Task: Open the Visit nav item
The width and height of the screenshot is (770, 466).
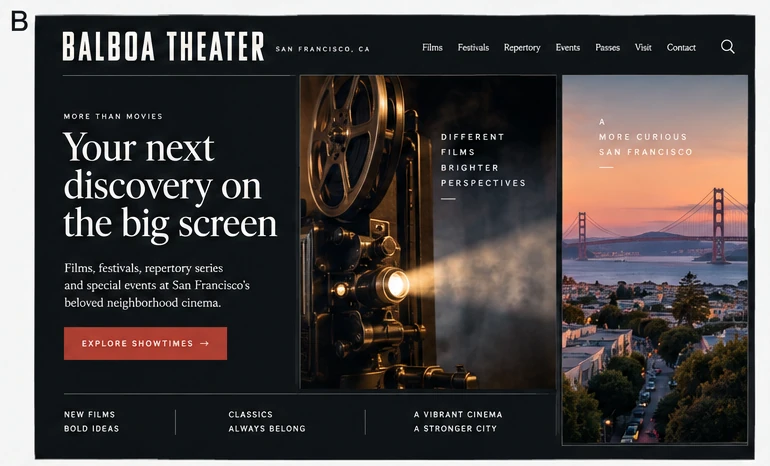Action: [643, 48]
